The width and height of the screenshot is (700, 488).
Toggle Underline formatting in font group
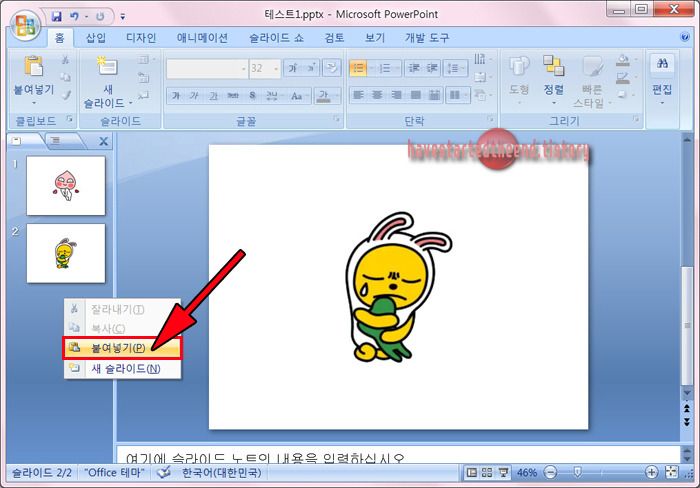[213, 96]
